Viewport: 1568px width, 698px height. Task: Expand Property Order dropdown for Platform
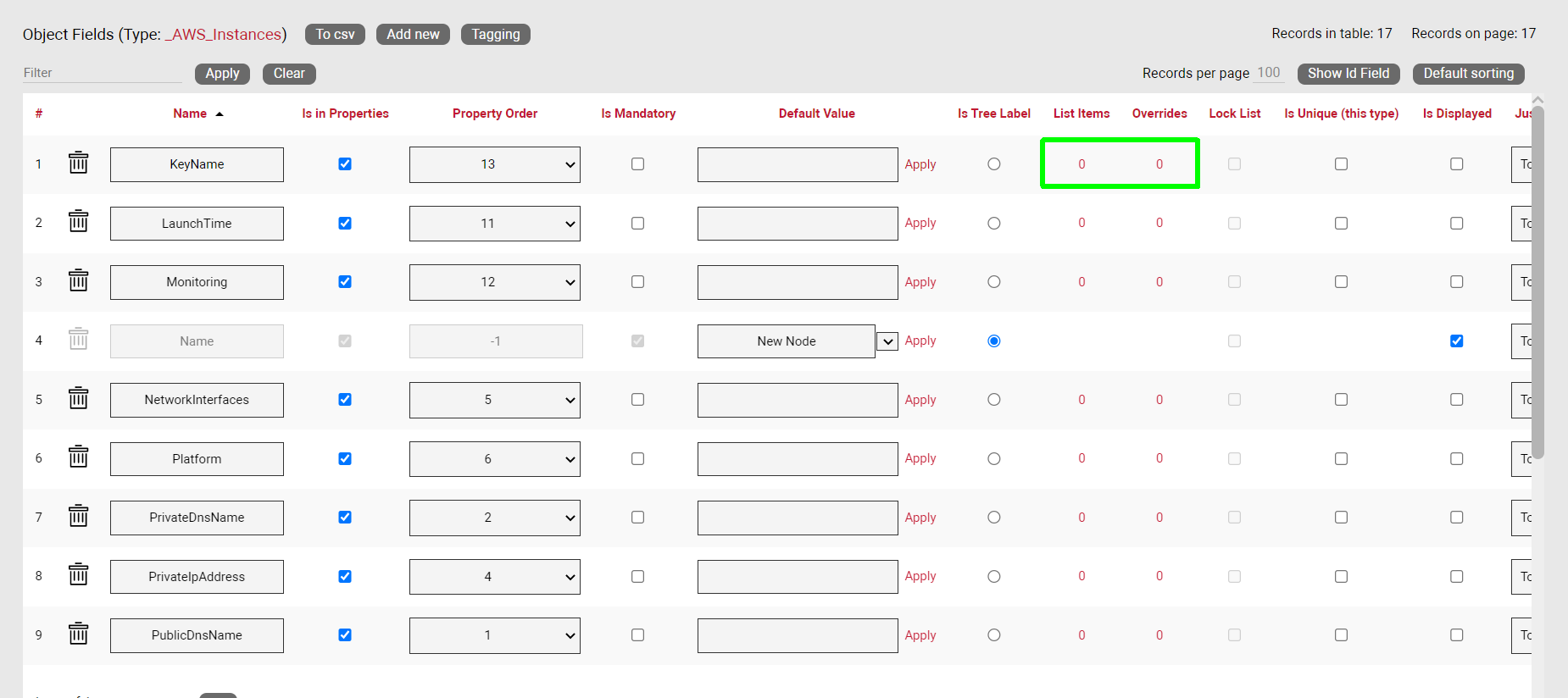[x=494, y=459]
